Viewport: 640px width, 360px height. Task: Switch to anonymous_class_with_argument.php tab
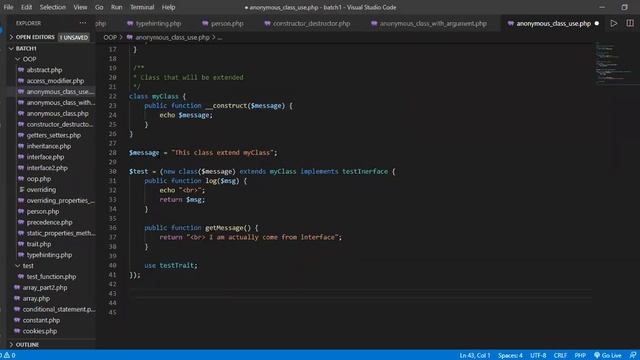click(429, 24)
